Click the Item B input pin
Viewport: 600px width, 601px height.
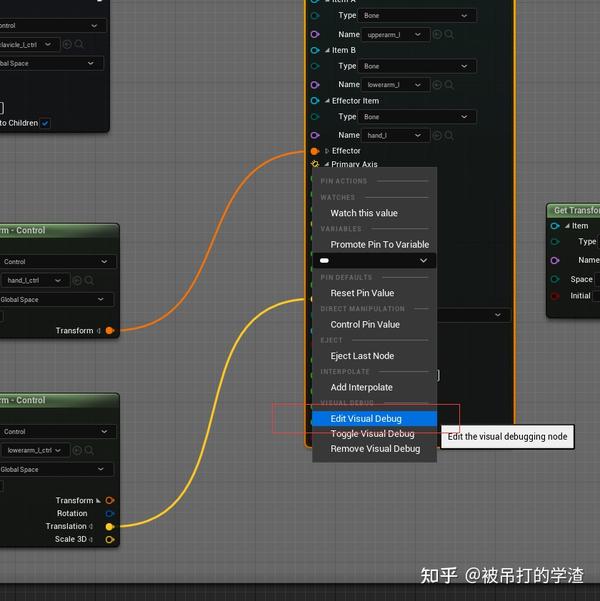coord(315,50)
